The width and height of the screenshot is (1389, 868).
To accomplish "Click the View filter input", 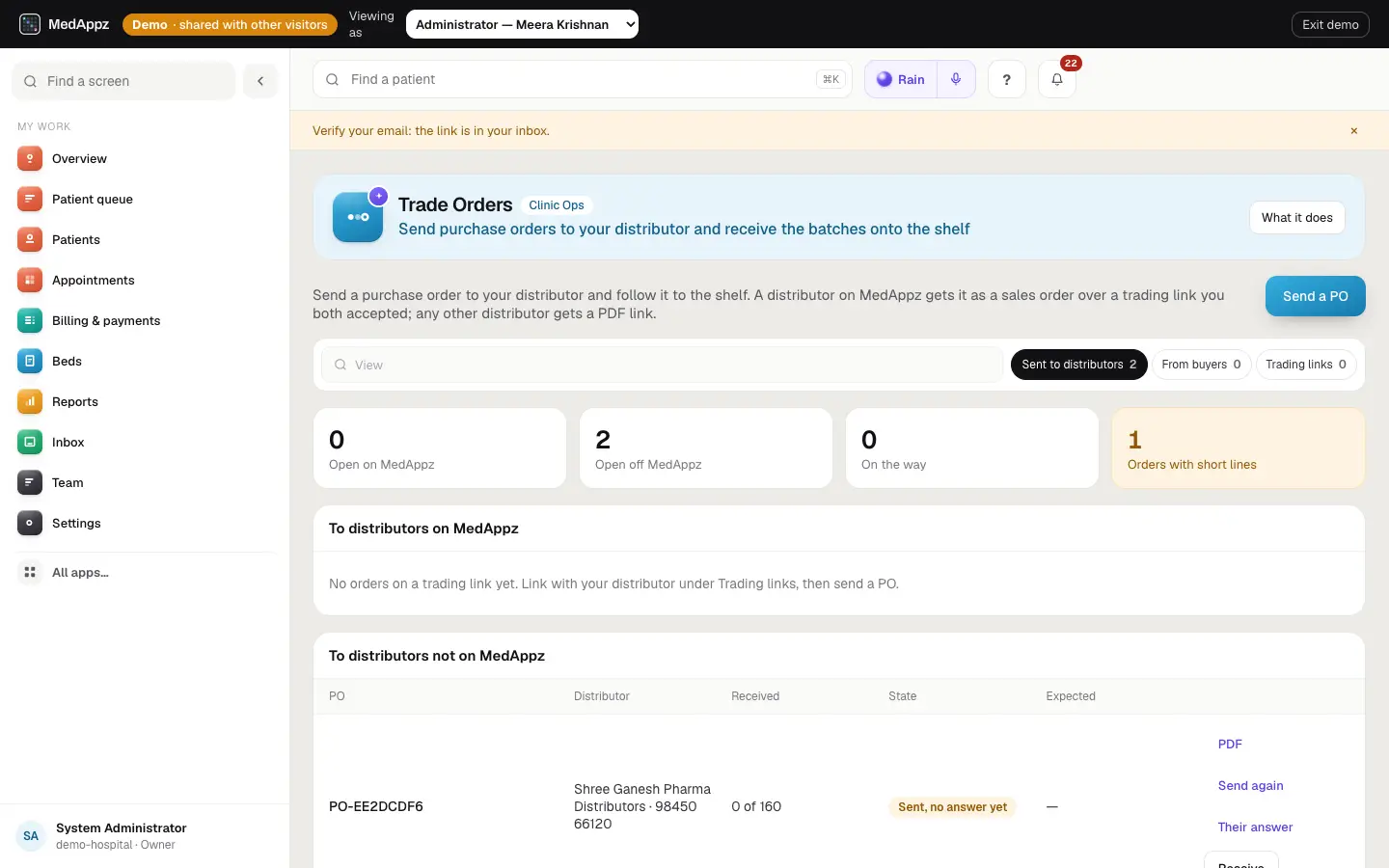I will point(662,365).
